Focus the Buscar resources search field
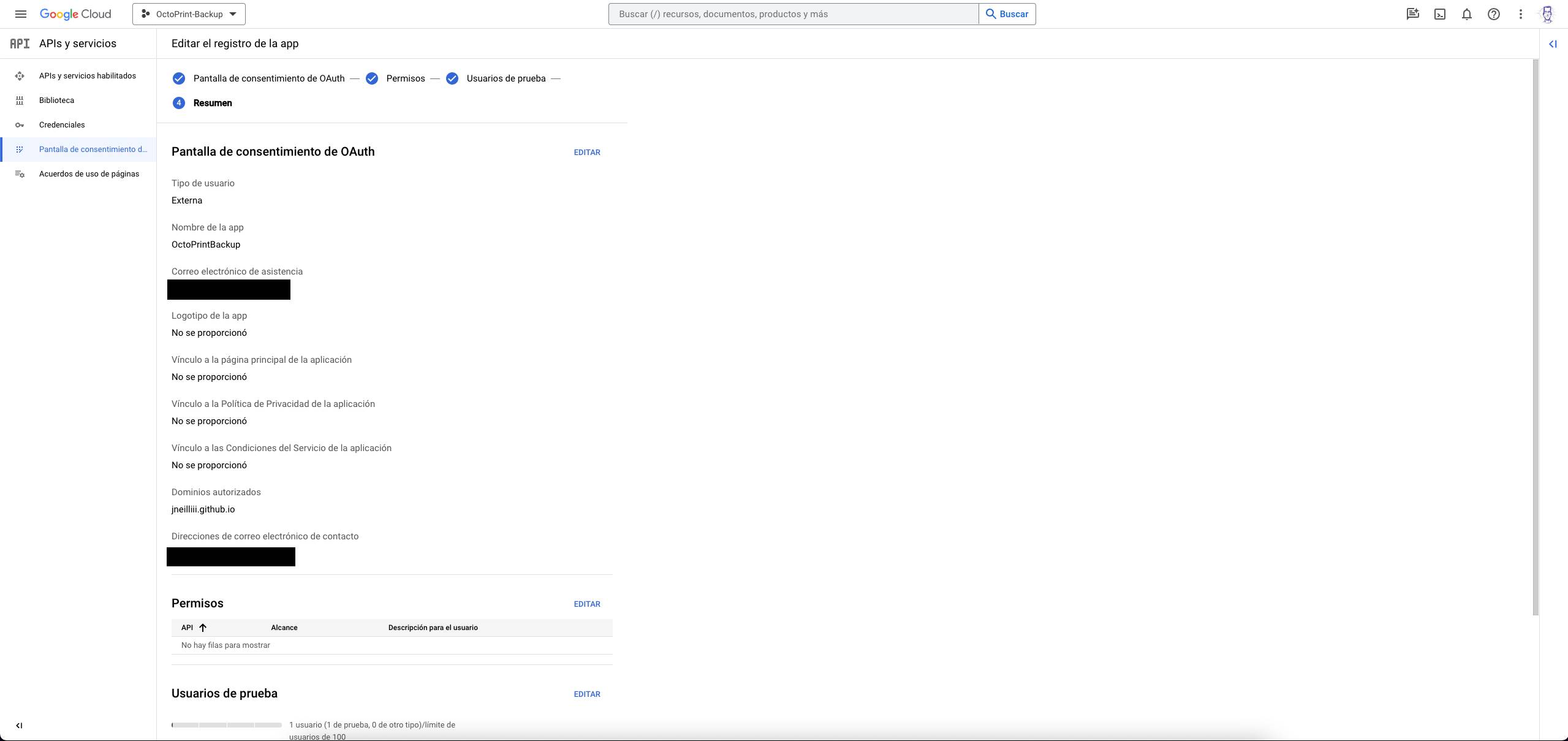This screenshot has width=1568, height=741. click(793, 14)
